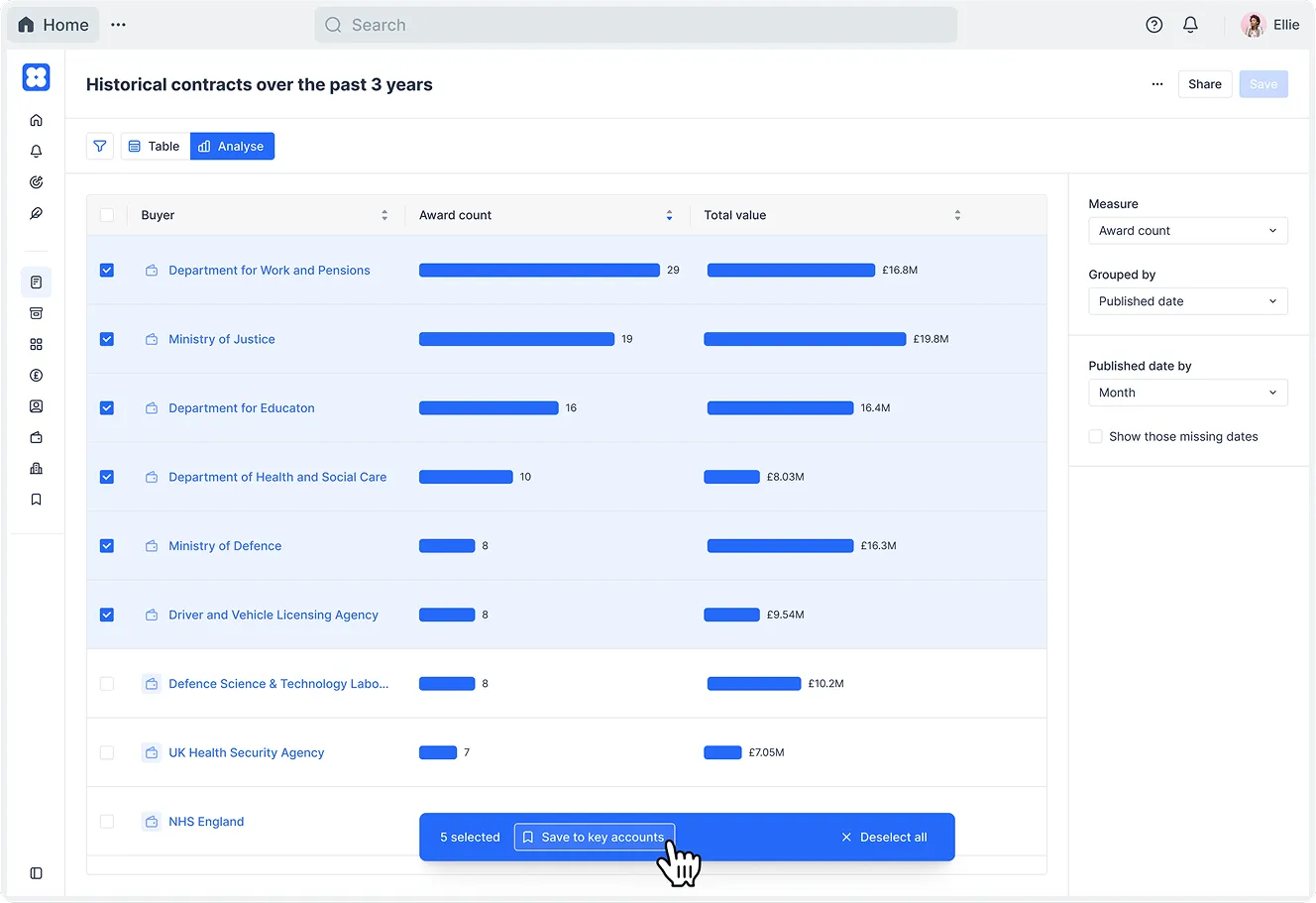Open the sidebar home icon
The width and height of the screenshot is (1316, 903).
tap(37, 120)
